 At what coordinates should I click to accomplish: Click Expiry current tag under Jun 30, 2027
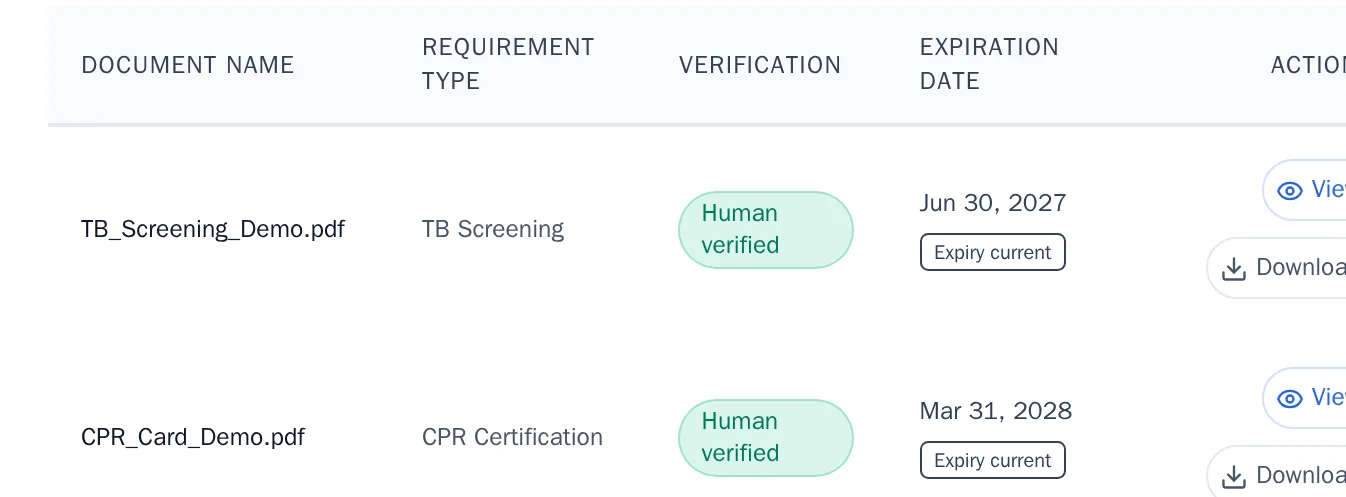pyautogui.click(x=993, y=253)
